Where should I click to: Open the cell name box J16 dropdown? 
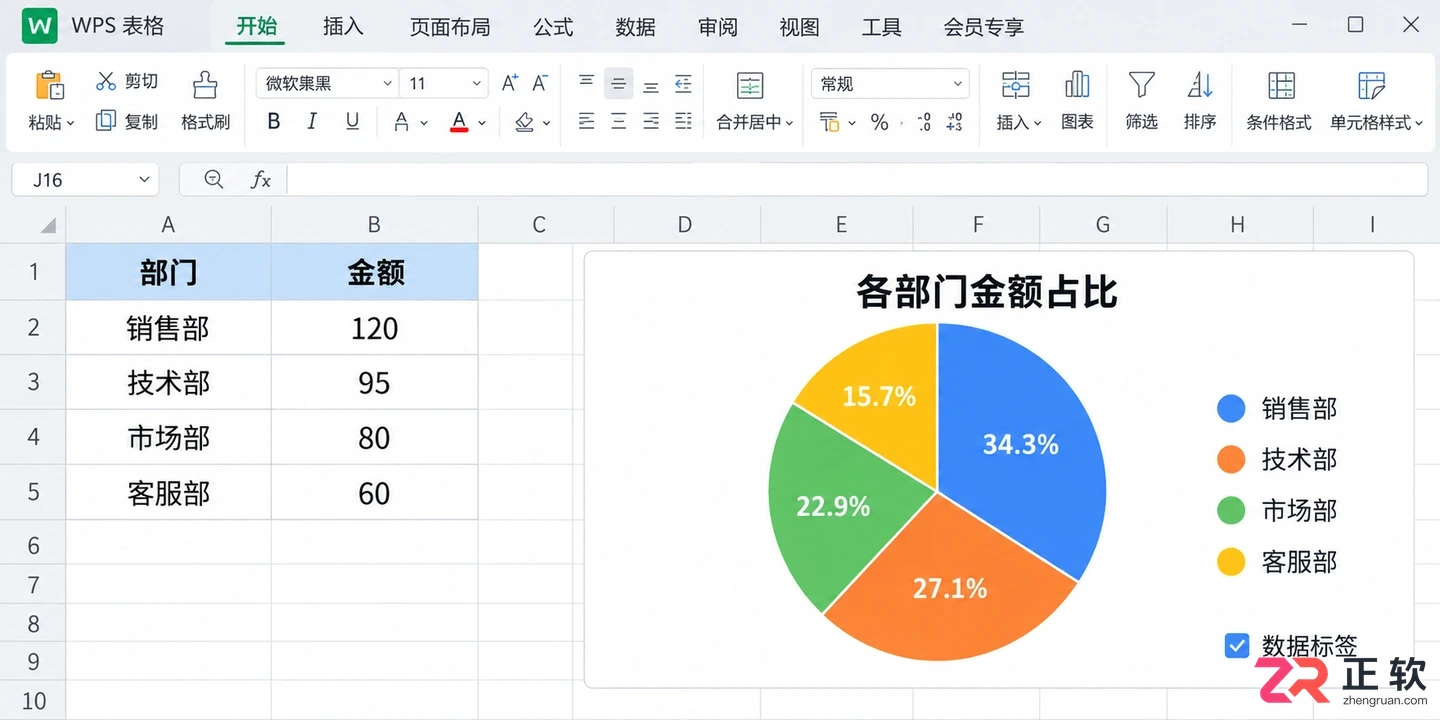[x=144, y=180]
